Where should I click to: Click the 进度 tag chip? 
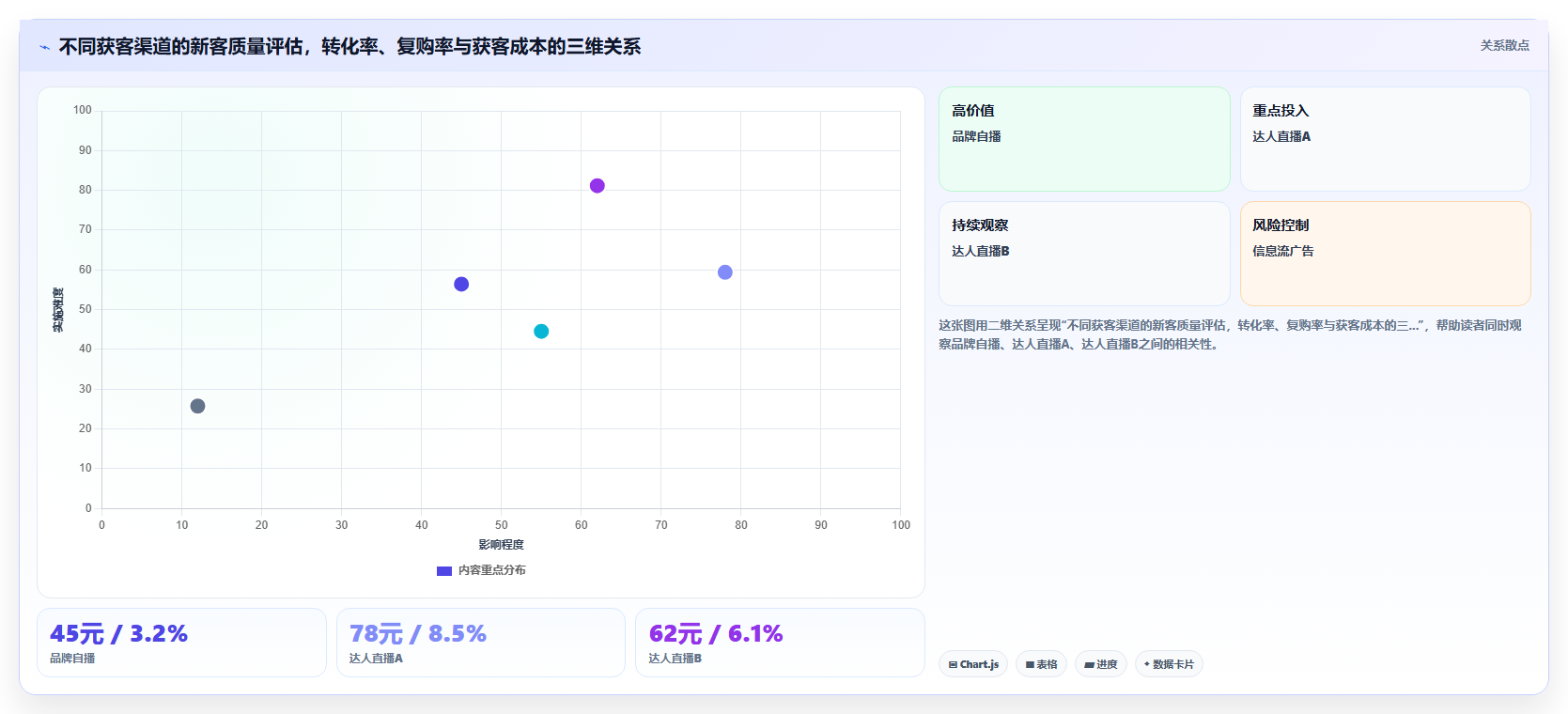pos(1101,664)
